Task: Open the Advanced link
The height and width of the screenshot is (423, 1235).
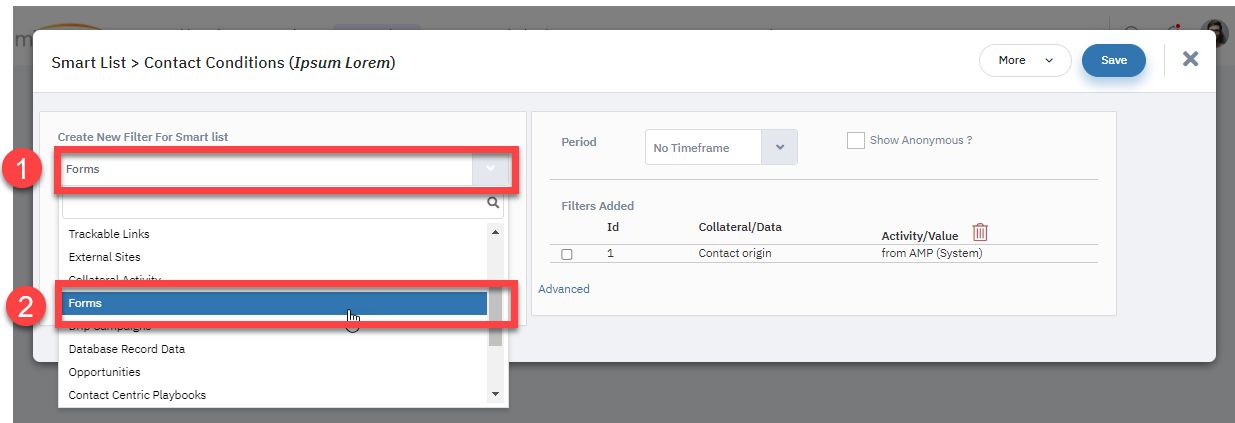Action: click(564, 289)
